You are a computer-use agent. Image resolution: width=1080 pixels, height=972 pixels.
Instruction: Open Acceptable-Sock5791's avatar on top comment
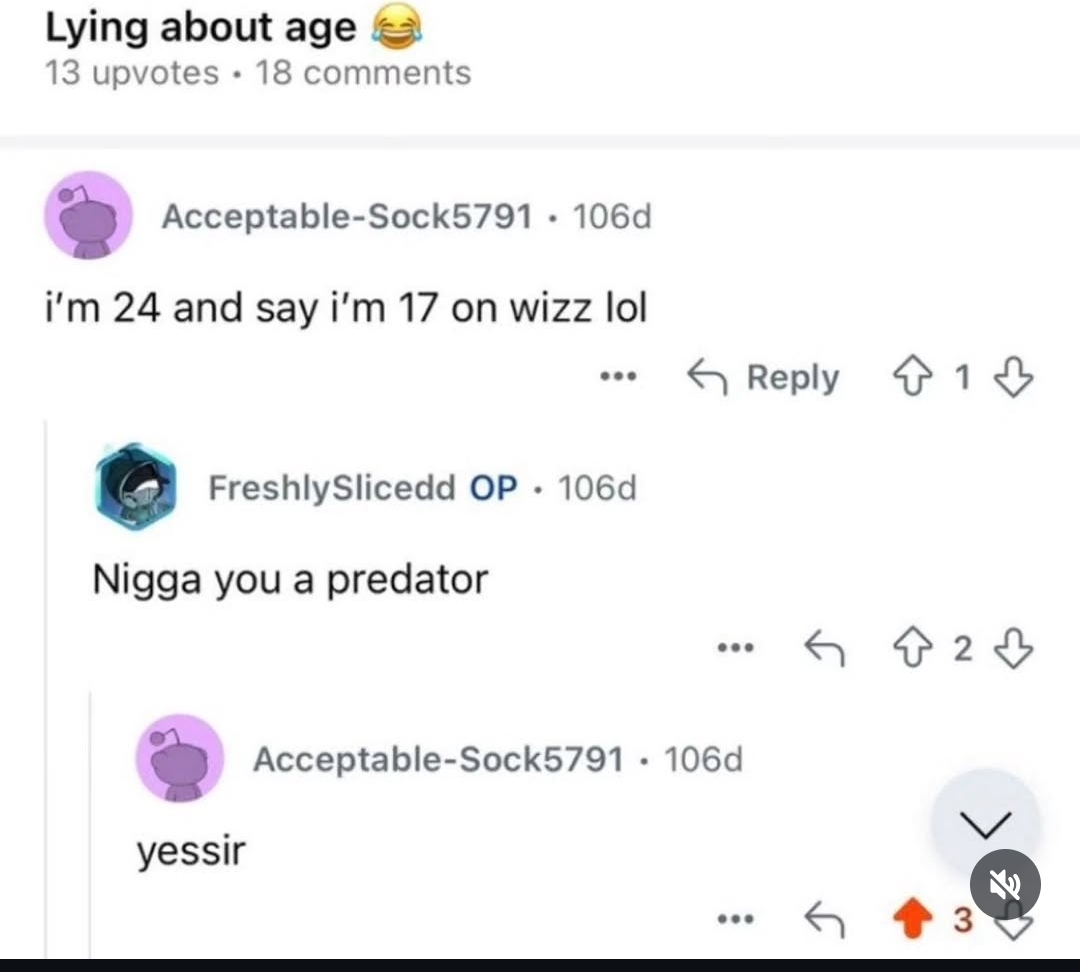pyautogui.click(x=88, y=216)
